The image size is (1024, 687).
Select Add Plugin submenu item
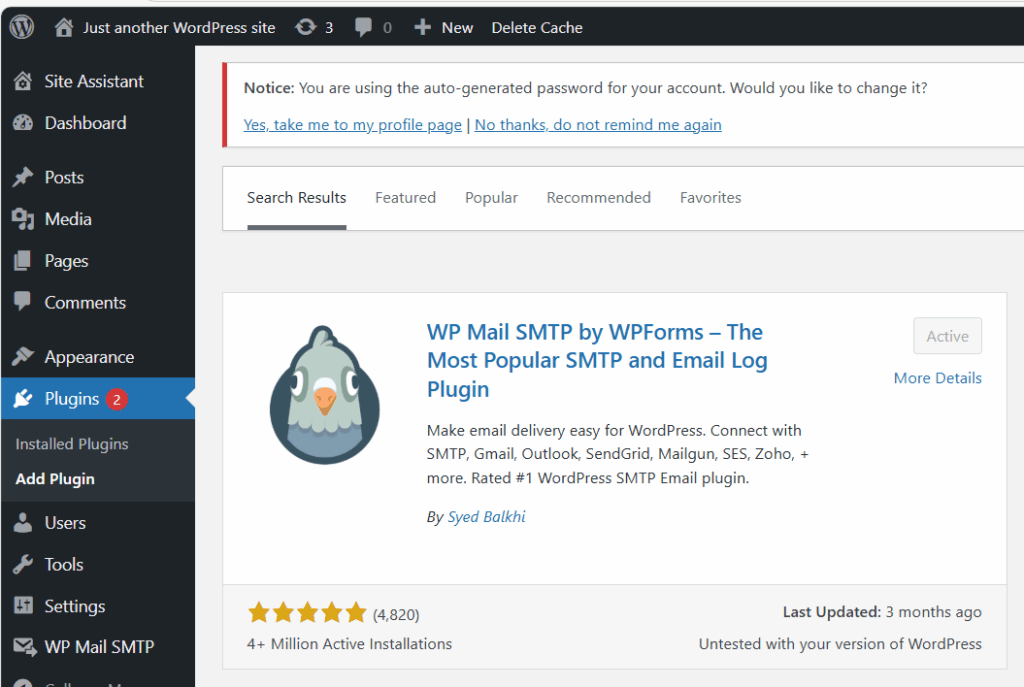click(55, 479)
